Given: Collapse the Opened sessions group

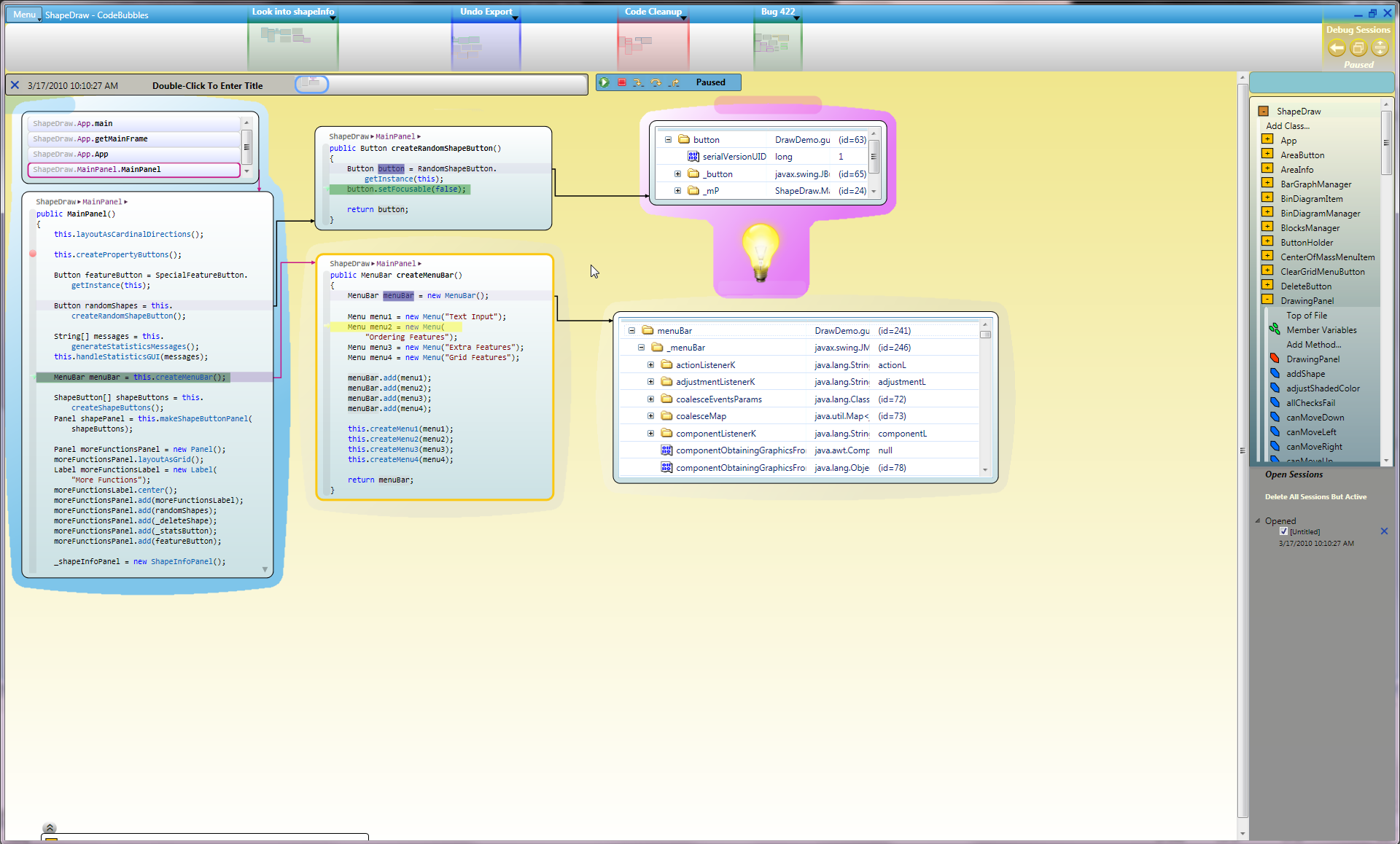Looking at the screenshot, I should click(1258, 520).
